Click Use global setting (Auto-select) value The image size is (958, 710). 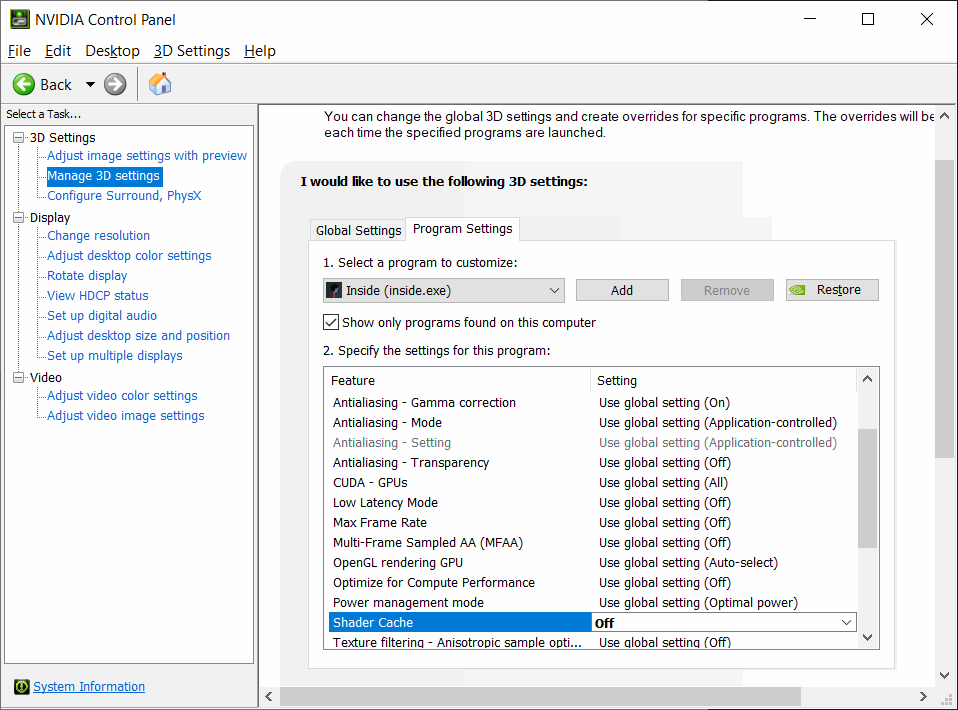pos(688,563)
